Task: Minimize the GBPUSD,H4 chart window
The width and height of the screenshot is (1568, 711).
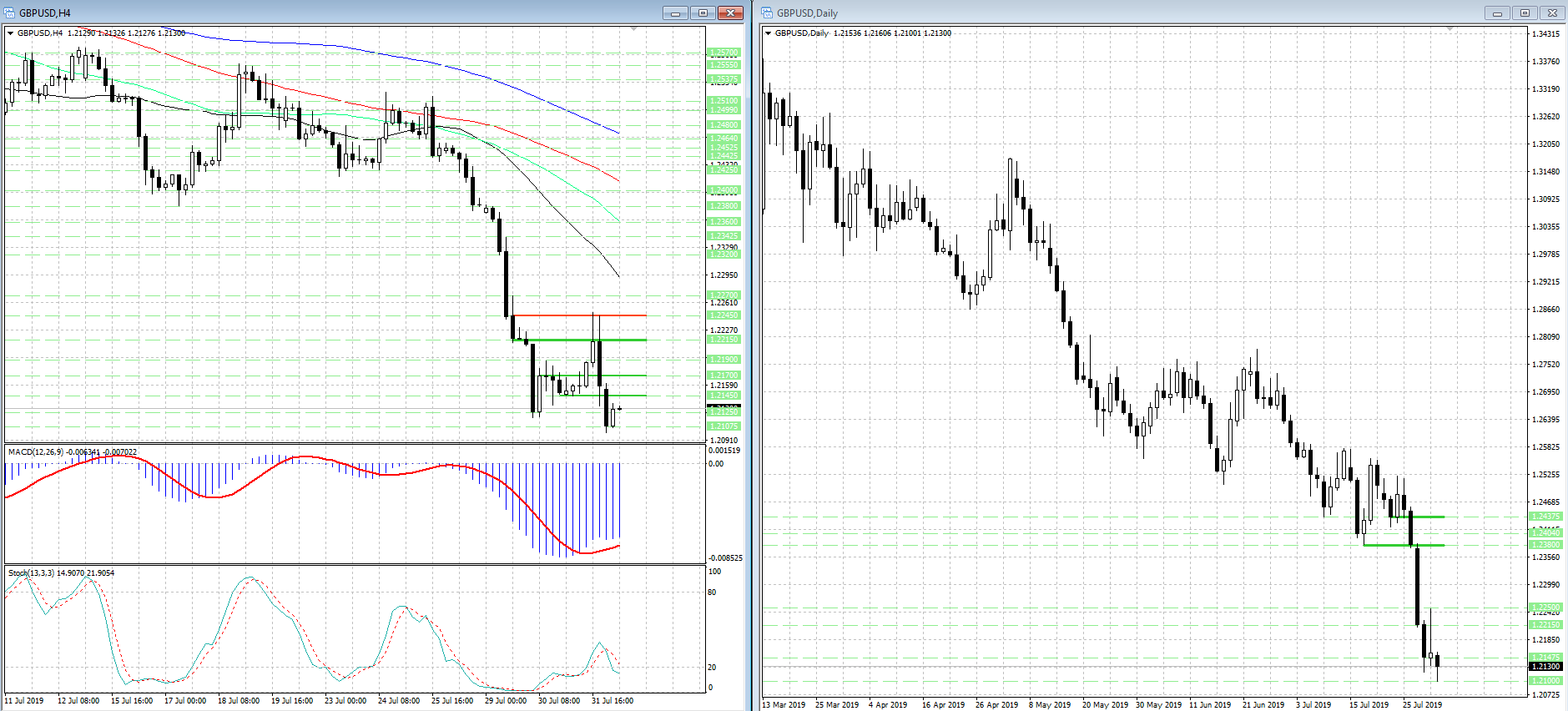Action: tap(675, 13)
